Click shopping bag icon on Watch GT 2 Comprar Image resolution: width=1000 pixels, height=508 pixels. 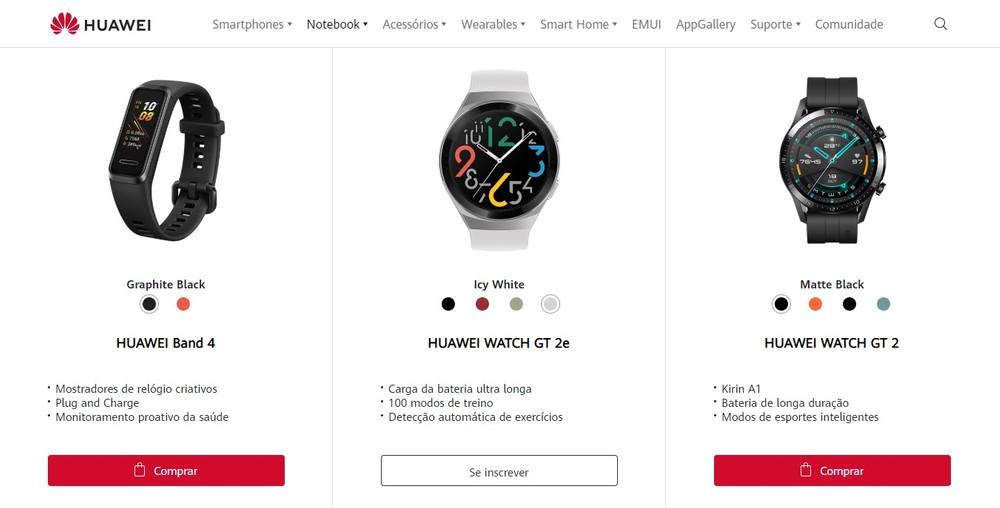pos(805,470)
